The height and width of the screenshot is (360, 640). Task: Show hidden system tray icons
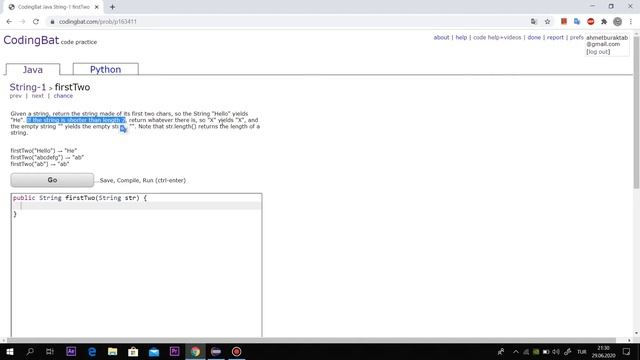[516, 352]
